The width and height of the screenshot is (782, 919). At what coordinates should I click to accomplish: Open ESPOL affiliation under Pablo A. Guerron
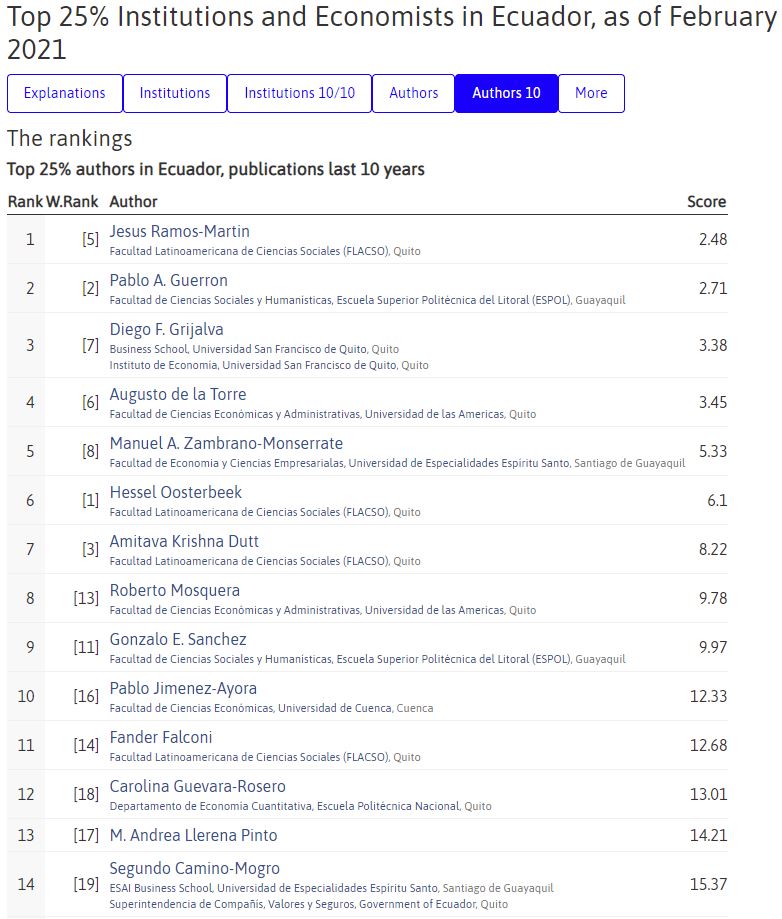pos(340,300)
